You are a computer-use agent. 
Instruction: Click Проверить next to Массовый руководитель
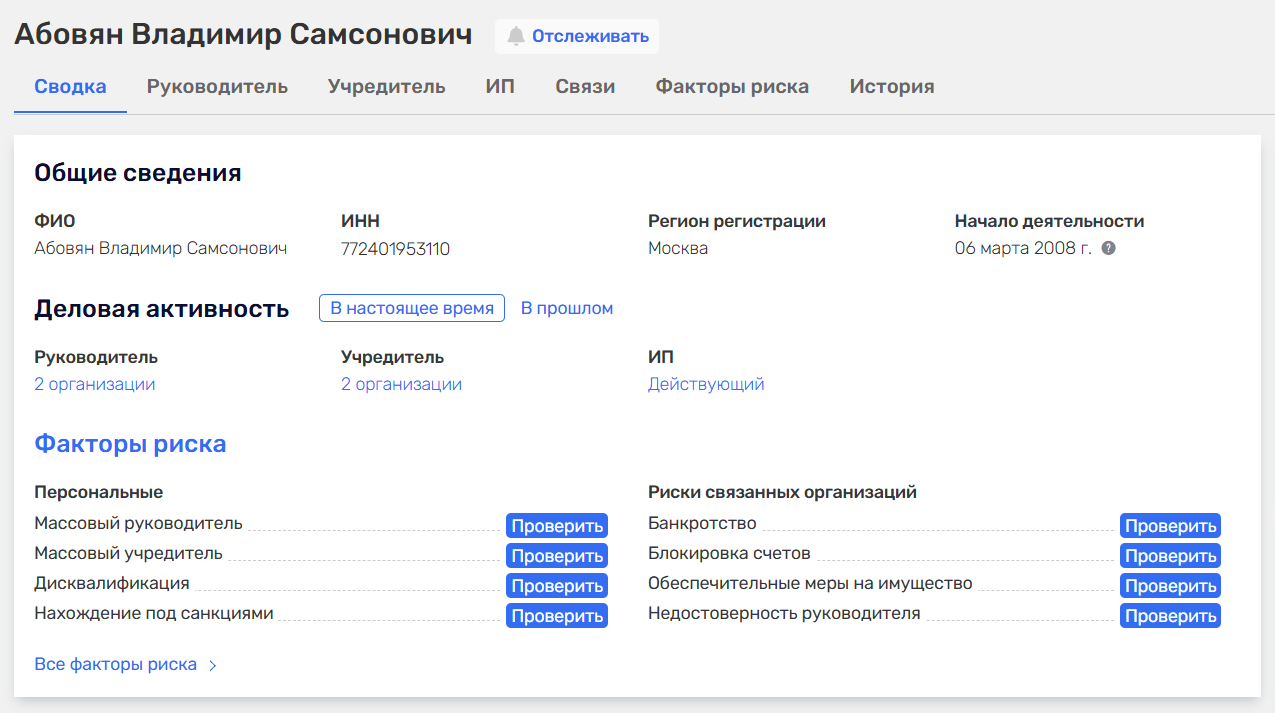556,525
